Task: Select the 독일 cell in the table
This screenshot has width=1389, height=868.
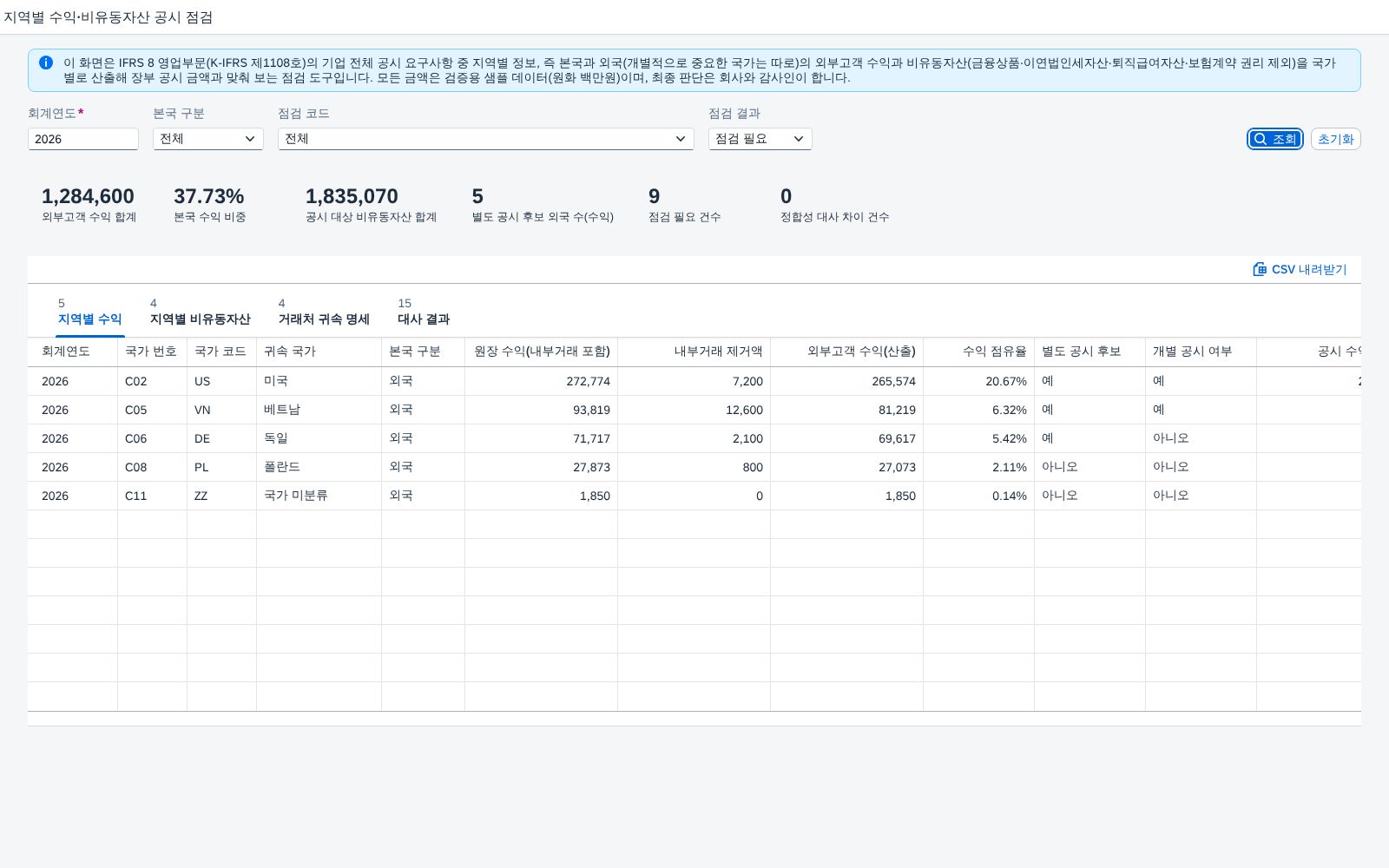Action: pyautogui.click(x=319, y=438)
